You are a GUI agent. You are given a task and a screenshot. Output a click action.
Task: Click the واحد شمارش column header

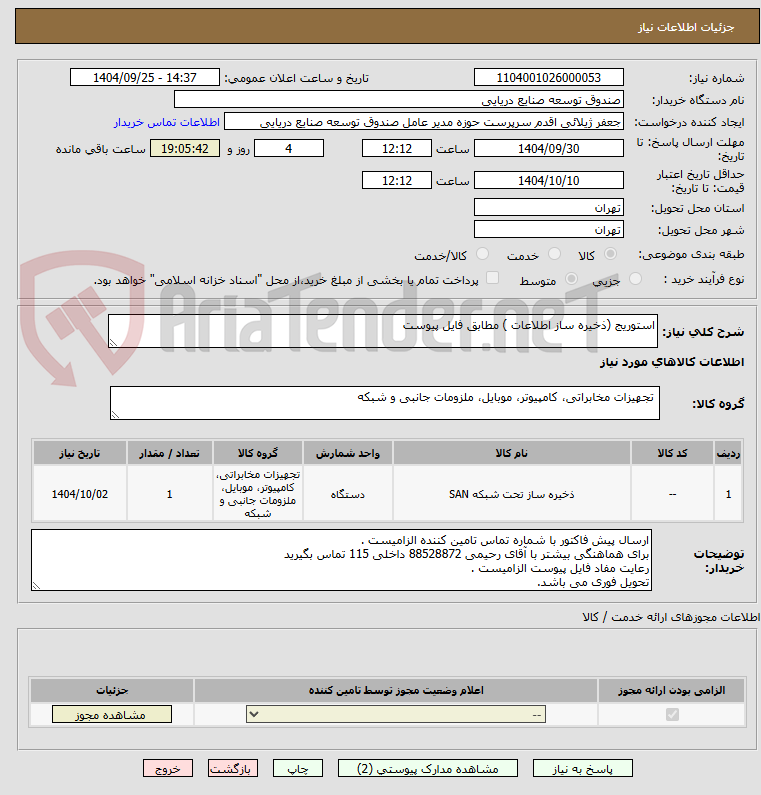(348, 453)
